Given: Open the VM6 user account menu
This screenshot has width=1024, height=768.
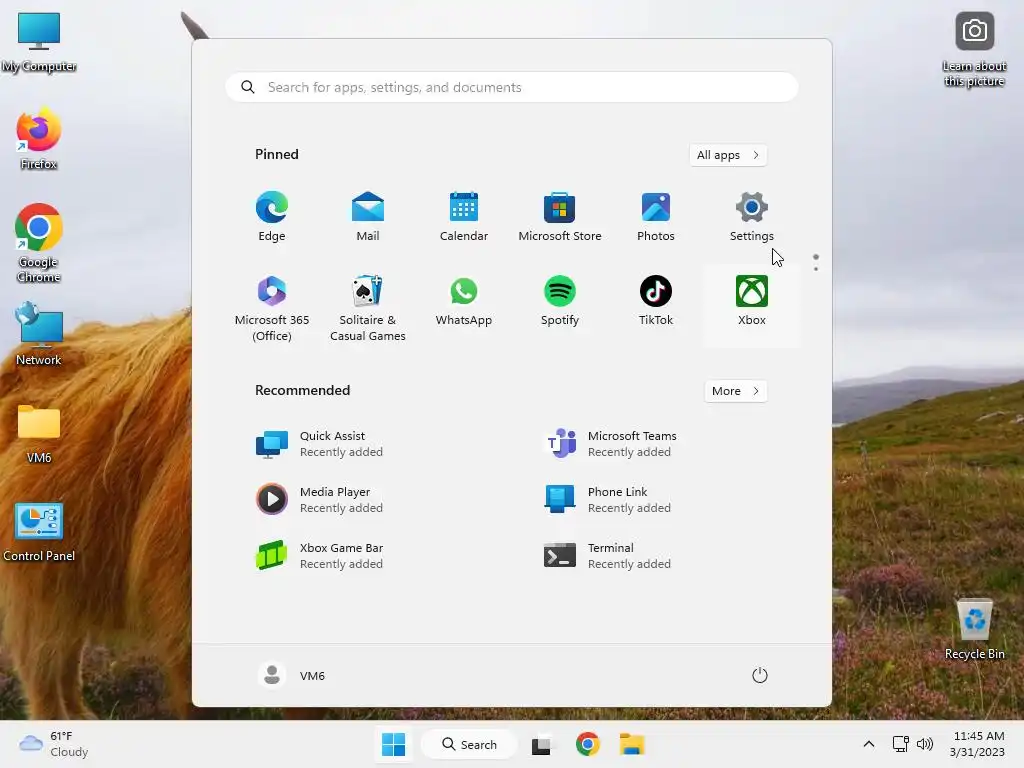Looking at the screenshot, I should click(x=292, y=675).
